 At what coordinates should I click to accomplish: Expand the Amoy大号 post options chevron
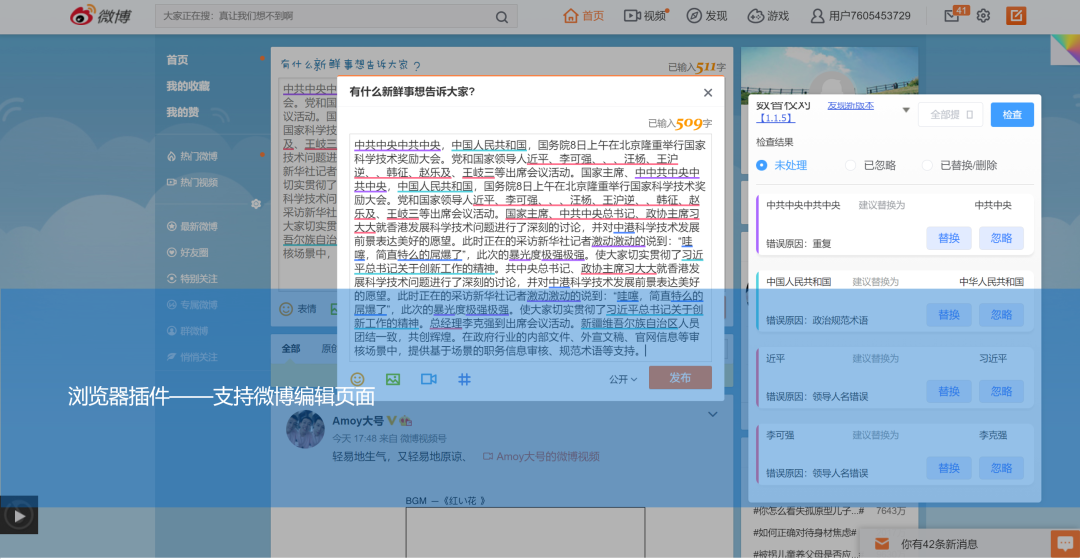click(x=713, y=414)
